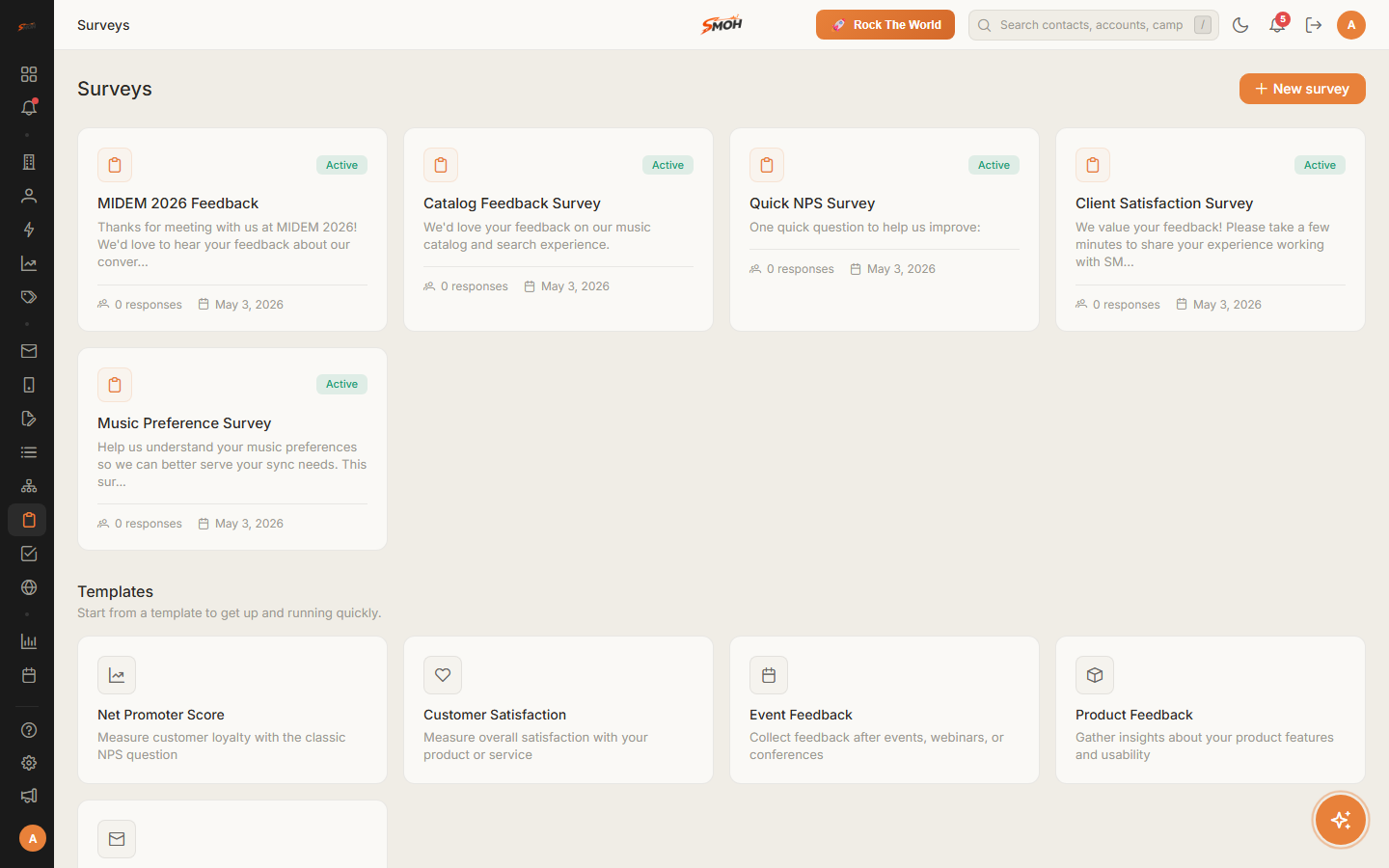Open the floating AI sparkle assistant button
1389x868 pixels.
click(1341, 820)
